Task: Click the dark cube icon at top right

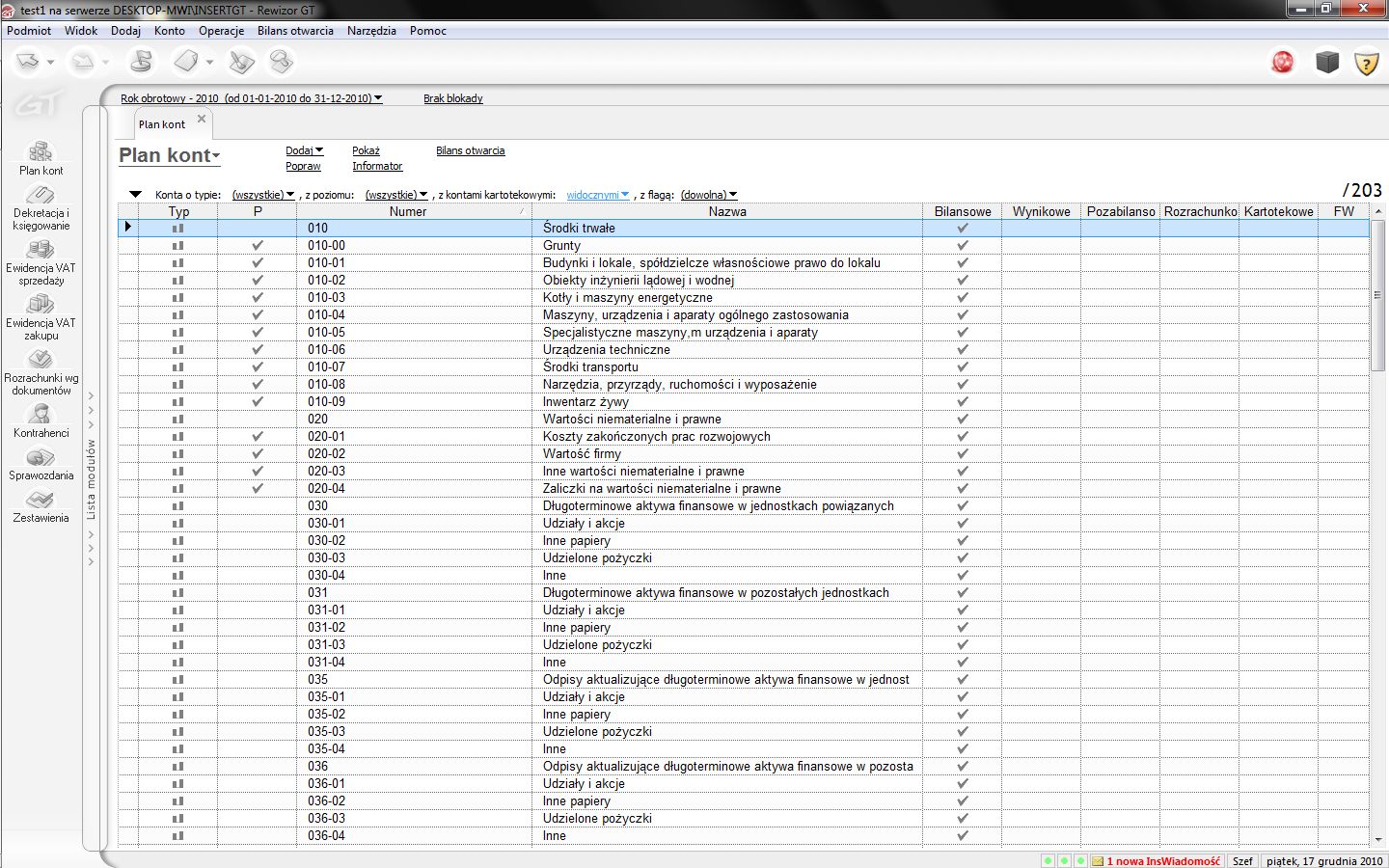Action: point(1327,62)
